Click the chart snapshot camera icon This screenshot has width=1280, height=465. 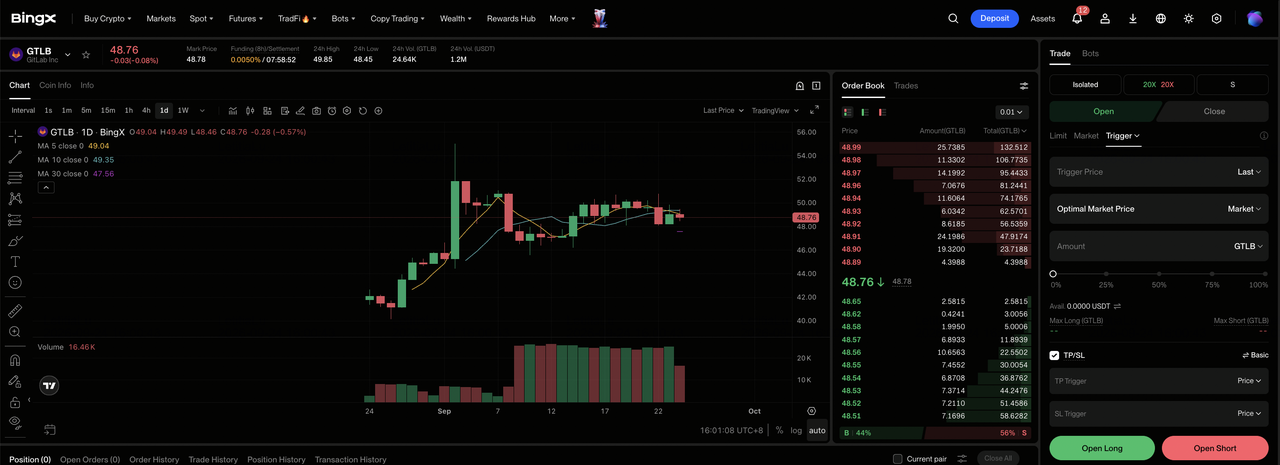[316, 111]
